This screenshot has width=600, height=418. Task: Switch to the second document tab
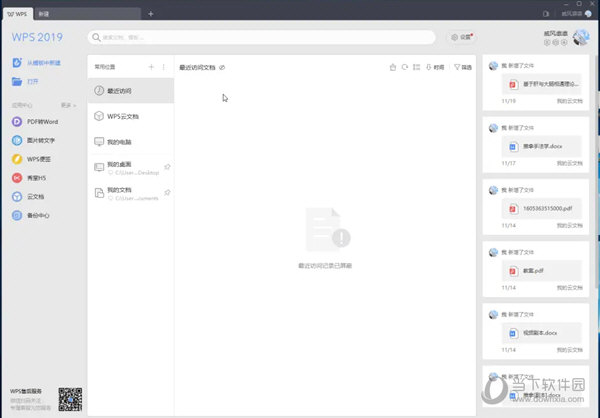[87, 14]
